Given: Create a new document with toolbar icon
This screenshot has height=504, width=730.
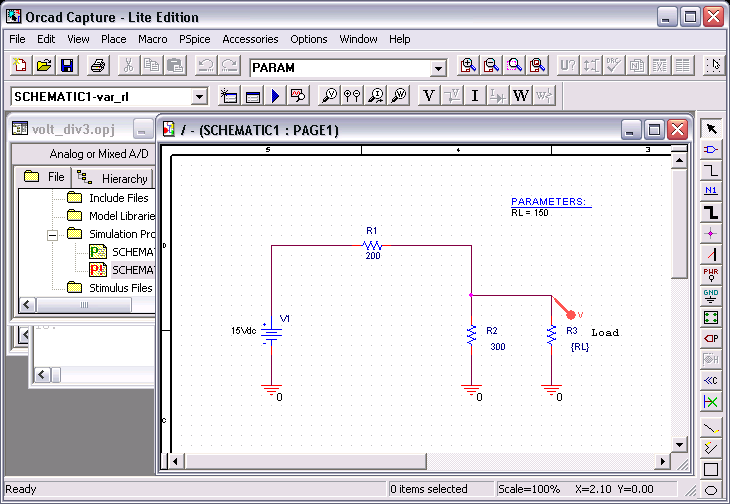Looking at the screenshot, I should click(x=20, y=66).
